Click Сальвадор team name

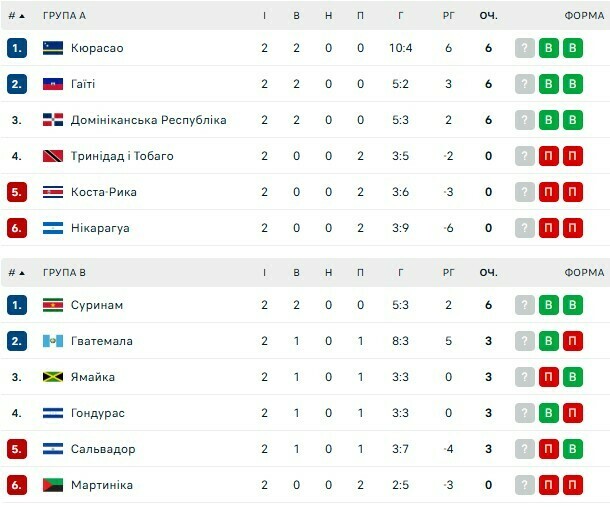pos(103,449)
